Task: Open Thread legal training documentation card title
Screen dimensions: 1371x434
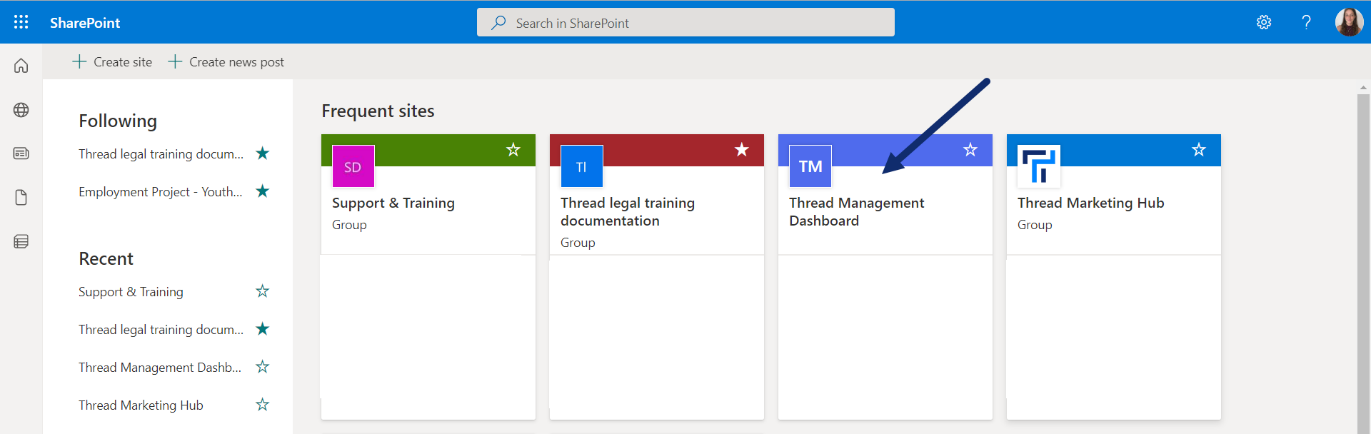Action: pyautogui.click(x=627, y=212)
